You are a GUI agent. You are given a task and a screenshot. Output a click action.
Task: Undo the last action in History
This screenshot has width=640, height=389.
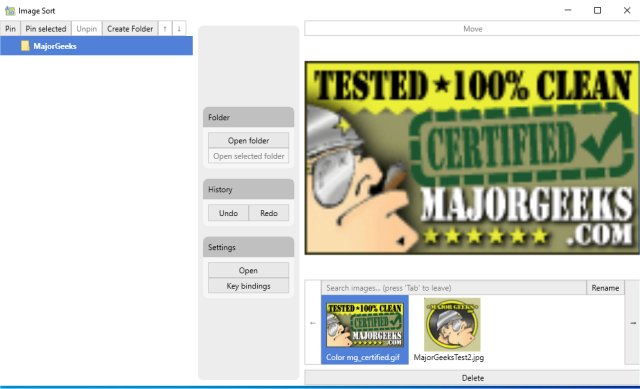228,213
